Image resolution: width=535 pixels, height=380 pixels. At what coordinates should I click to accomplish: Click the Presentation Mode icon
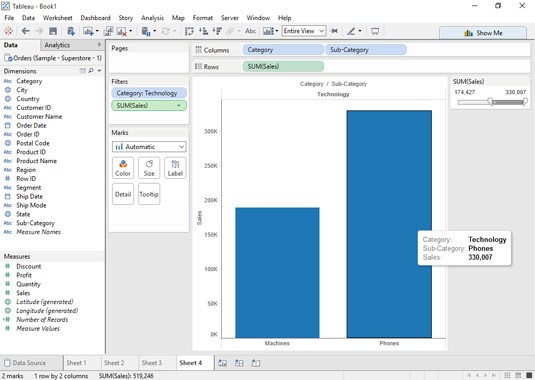pos(375,31)
